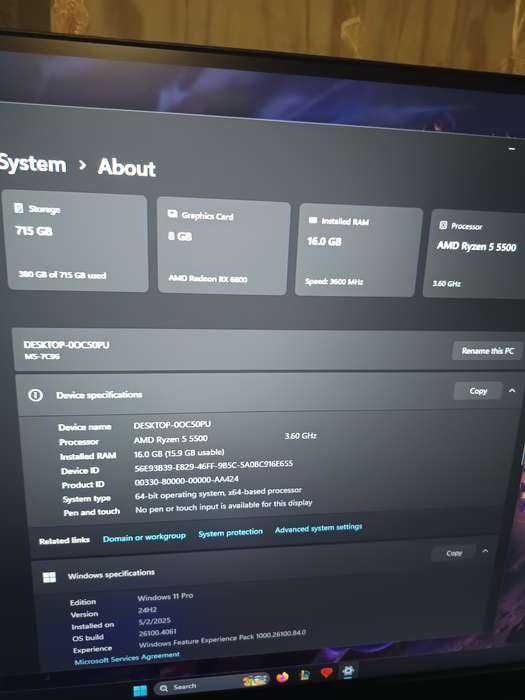Open the AMD Ryzen 5 5500 Processor card
Viewport: 525px width, 700px height.
475,254
